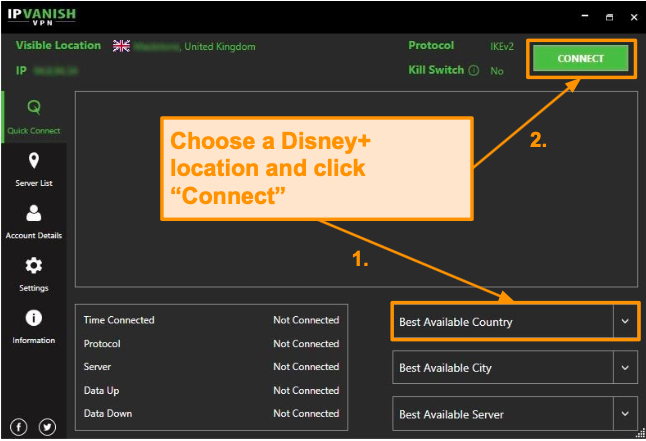This screenshot has height=441, width=646.
Task: Click the window resize grip corner
Action: pyautogui.click(x=641, y=433)
